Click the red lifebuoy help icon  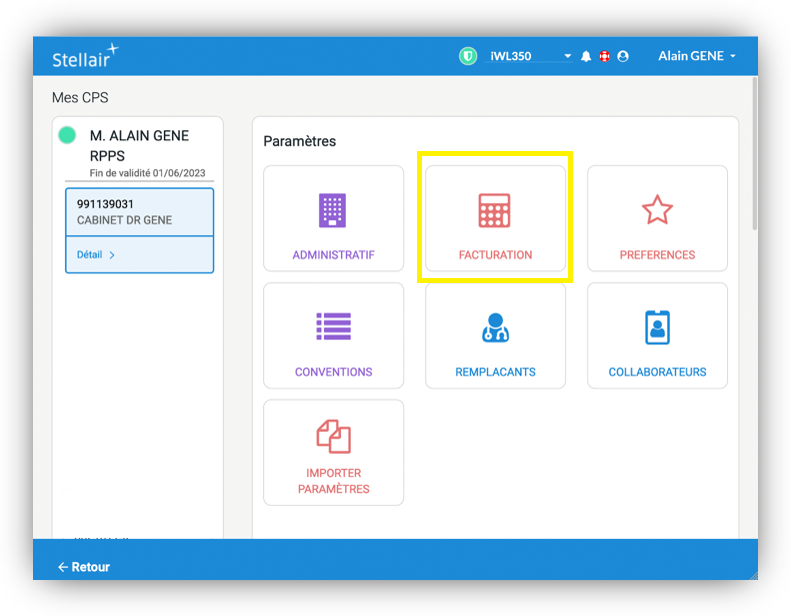tap(604, 57)
